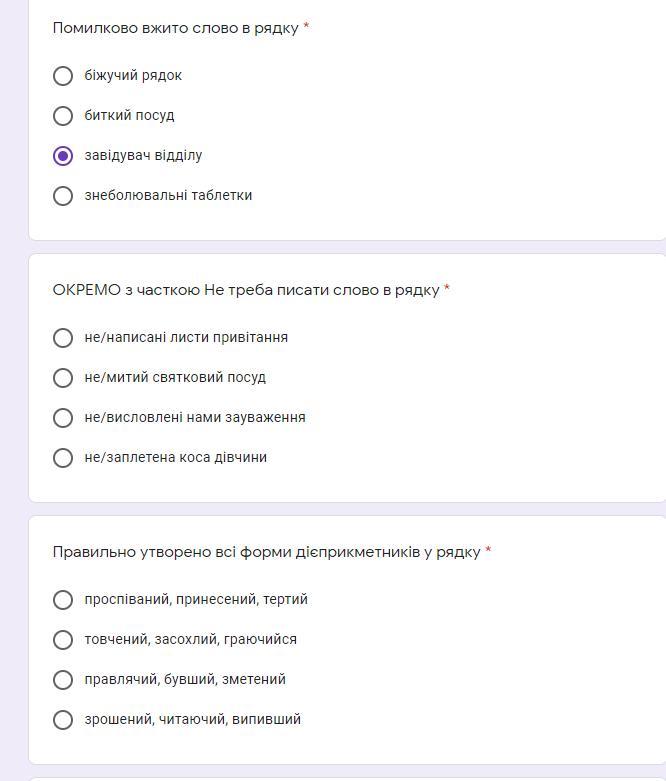This screenshot has height=781, width=666.
Task: Choose the 'биткий посуд' option
Action: [63, 116]
